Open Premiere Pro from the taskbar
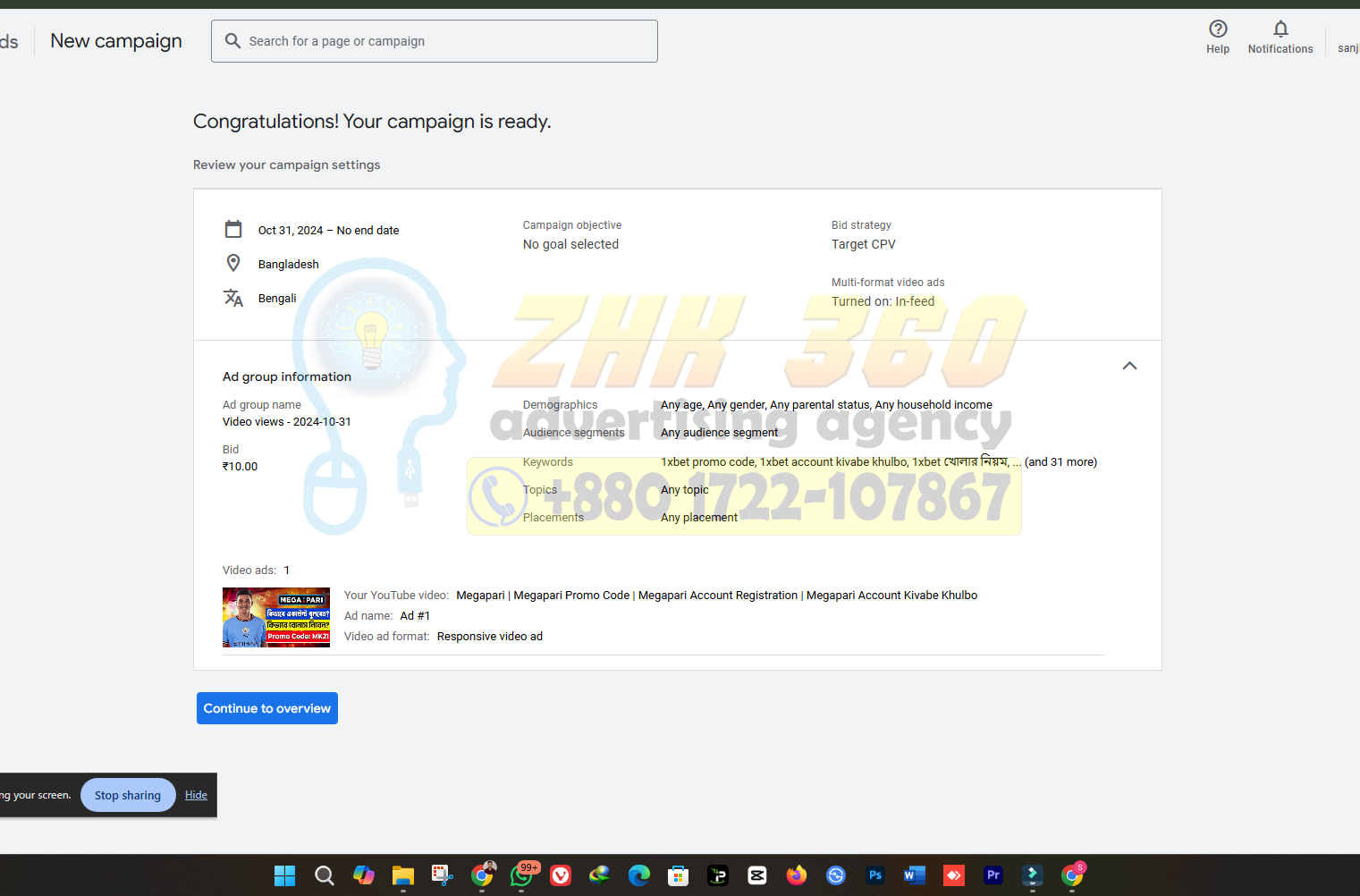The height and width of the screenshot is (896, 1360). pyautogui.click(x=993, y=875)
